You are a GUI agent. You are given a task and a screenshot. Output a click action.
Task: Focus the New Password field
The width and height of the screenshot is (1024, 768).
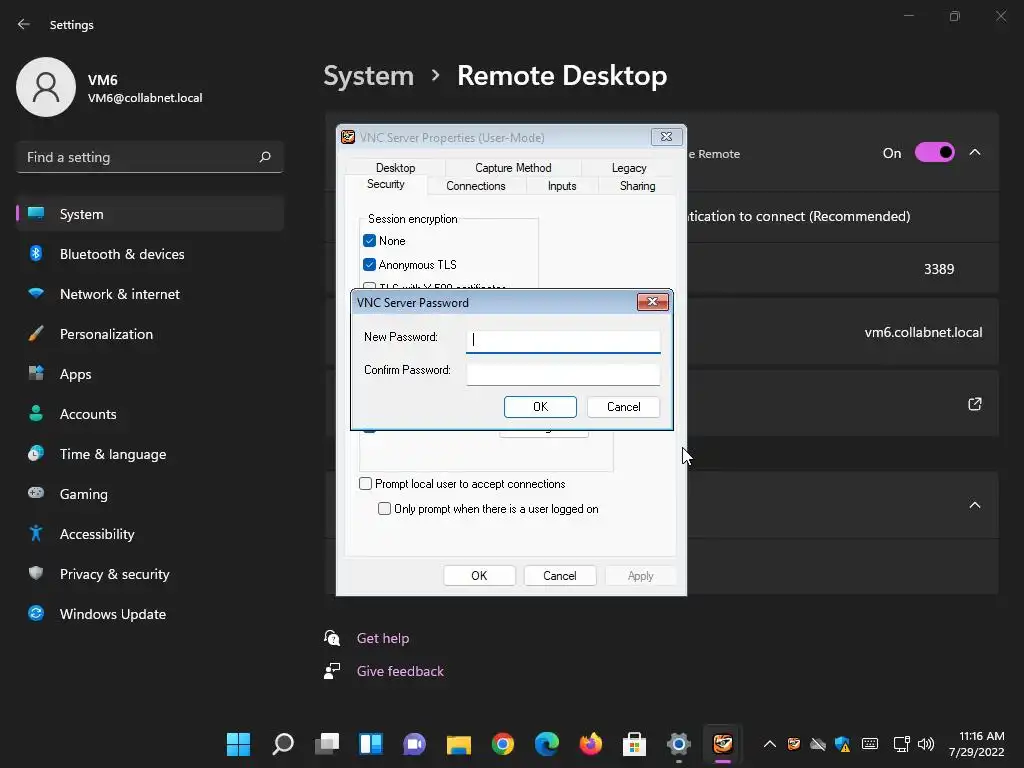pyautogui.click(x=563, y=340)
